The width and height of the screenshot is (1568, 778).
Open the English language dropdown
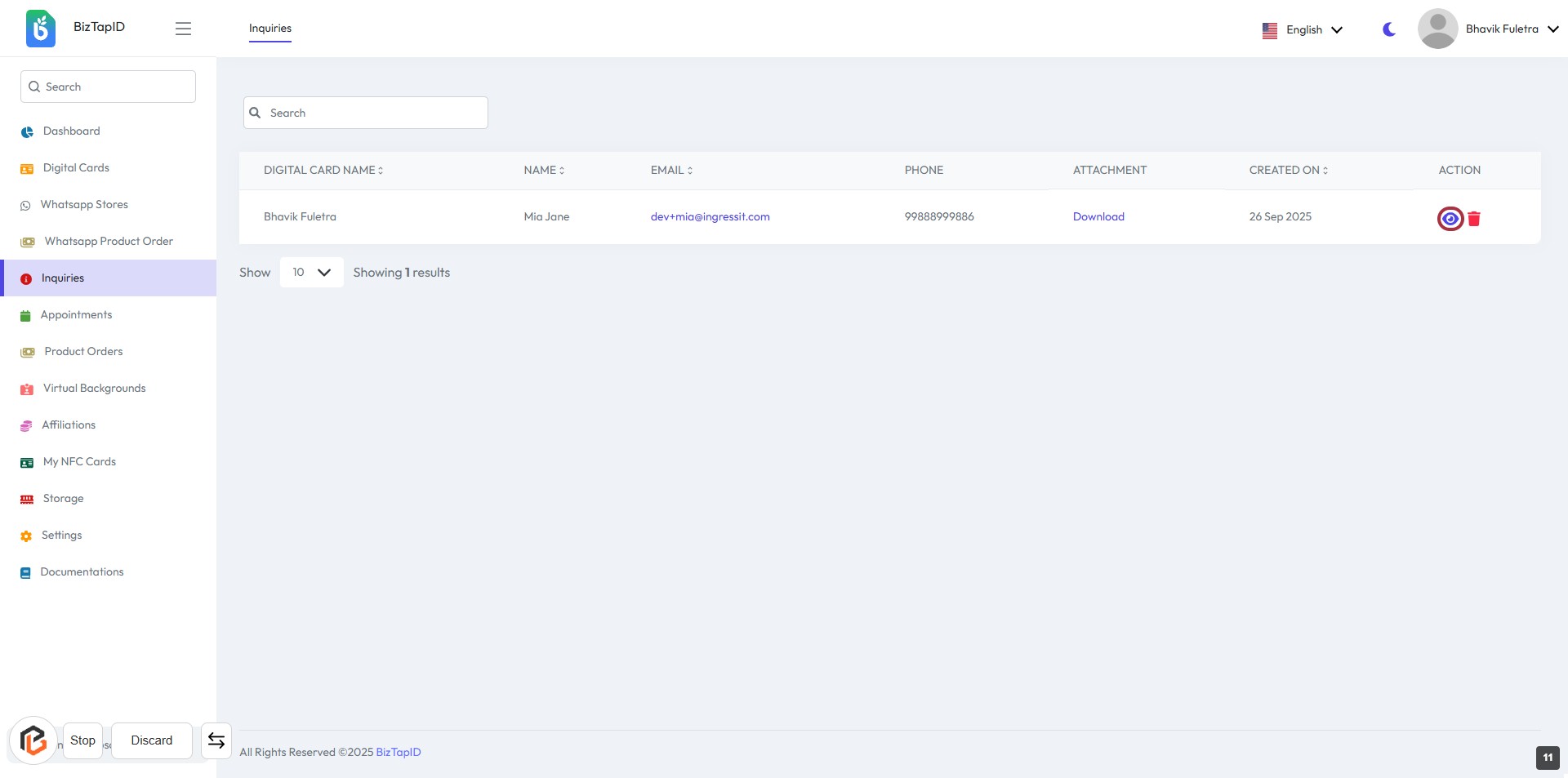click(x=1303, y=30)
